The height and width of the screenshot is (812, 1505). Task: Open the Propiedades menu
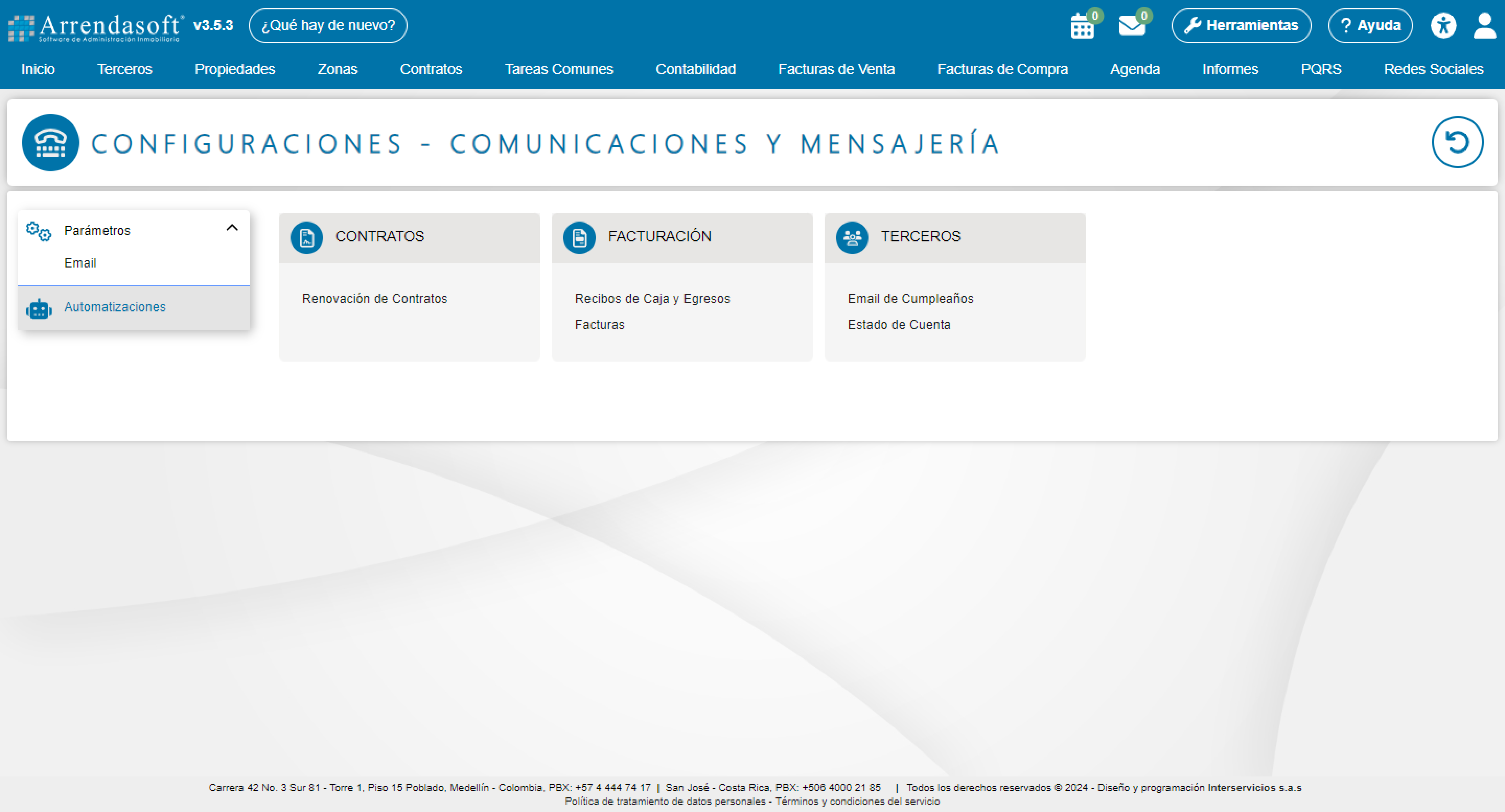pyautogui.click(x=235, y=69)
